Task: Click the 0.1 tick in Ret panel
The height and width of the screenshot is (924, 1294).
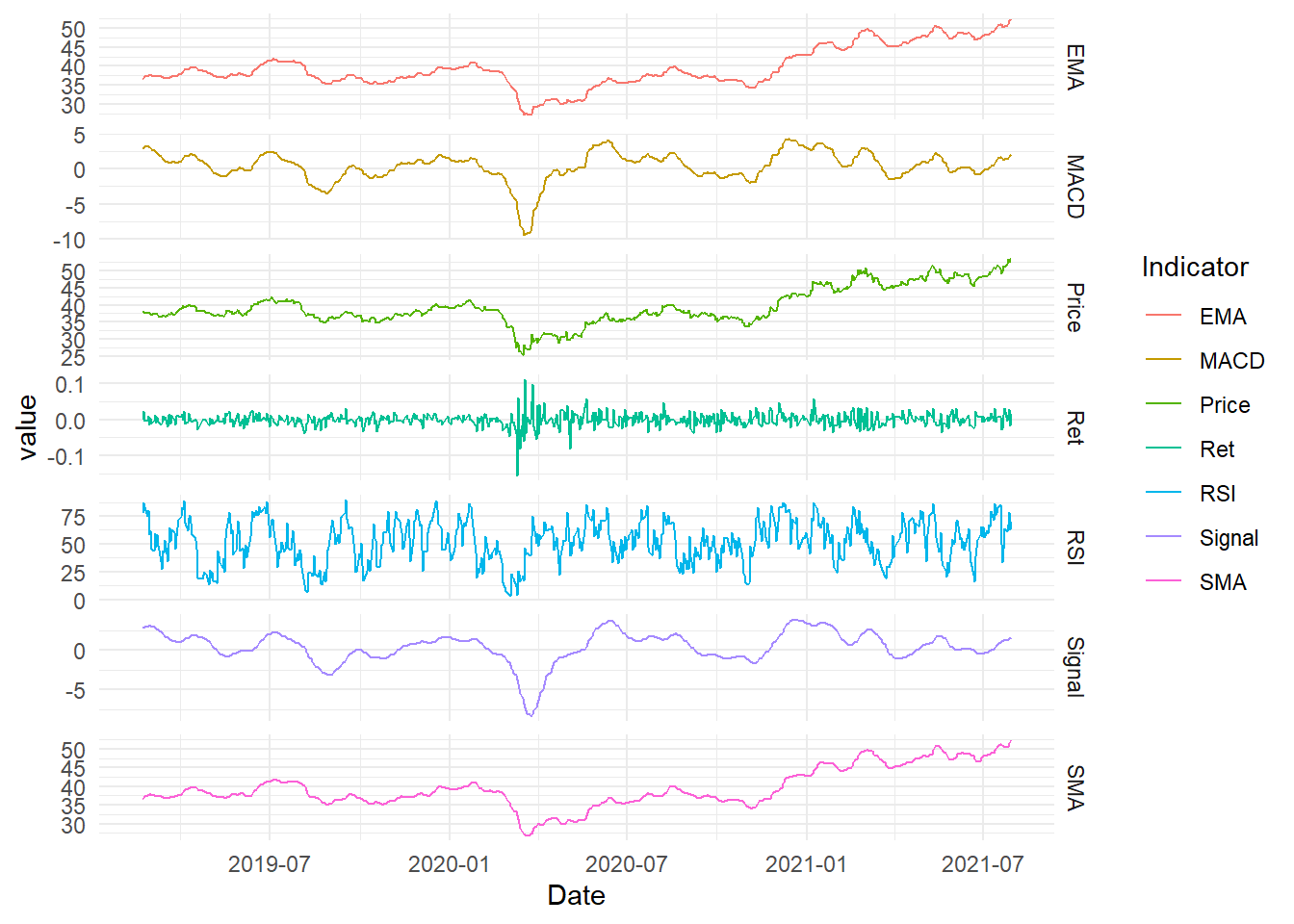Action: pyautogui.click(x=69, y=384)
